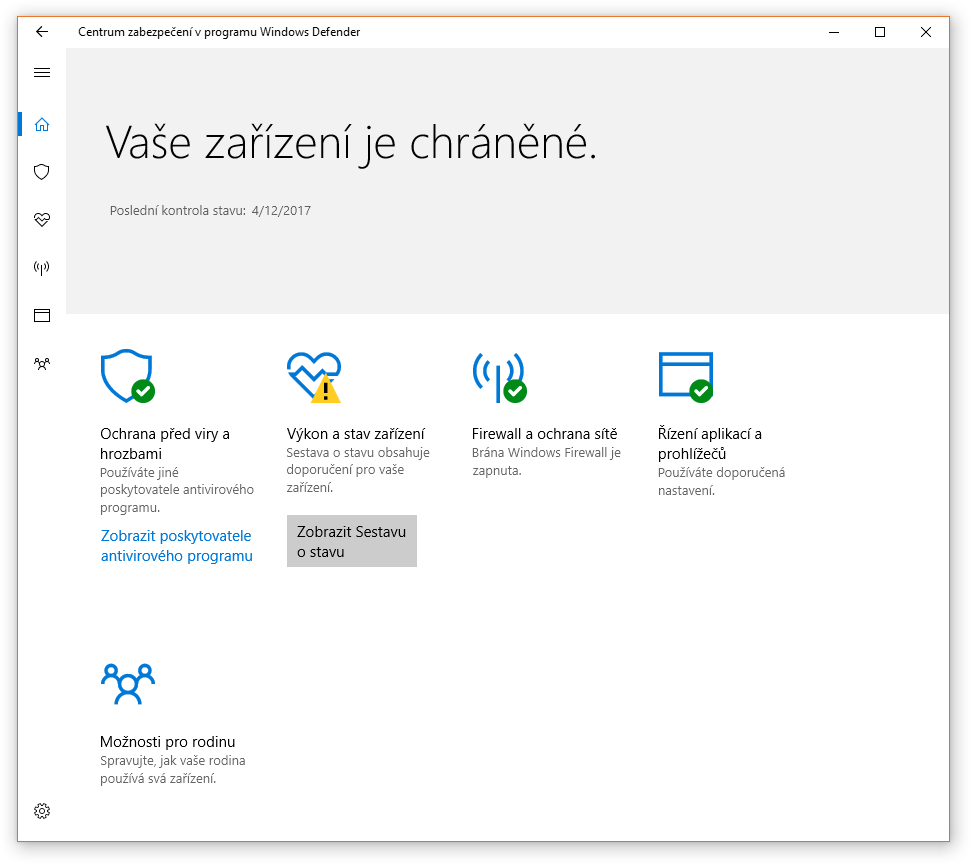Click 'Zobrazit poskytovatele antivirového programu' link

pos(176,546)
